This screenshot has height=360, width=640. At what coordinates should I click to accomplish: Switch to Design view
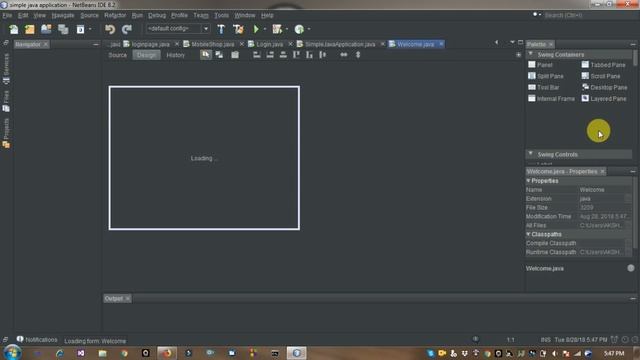coord(146,55)
